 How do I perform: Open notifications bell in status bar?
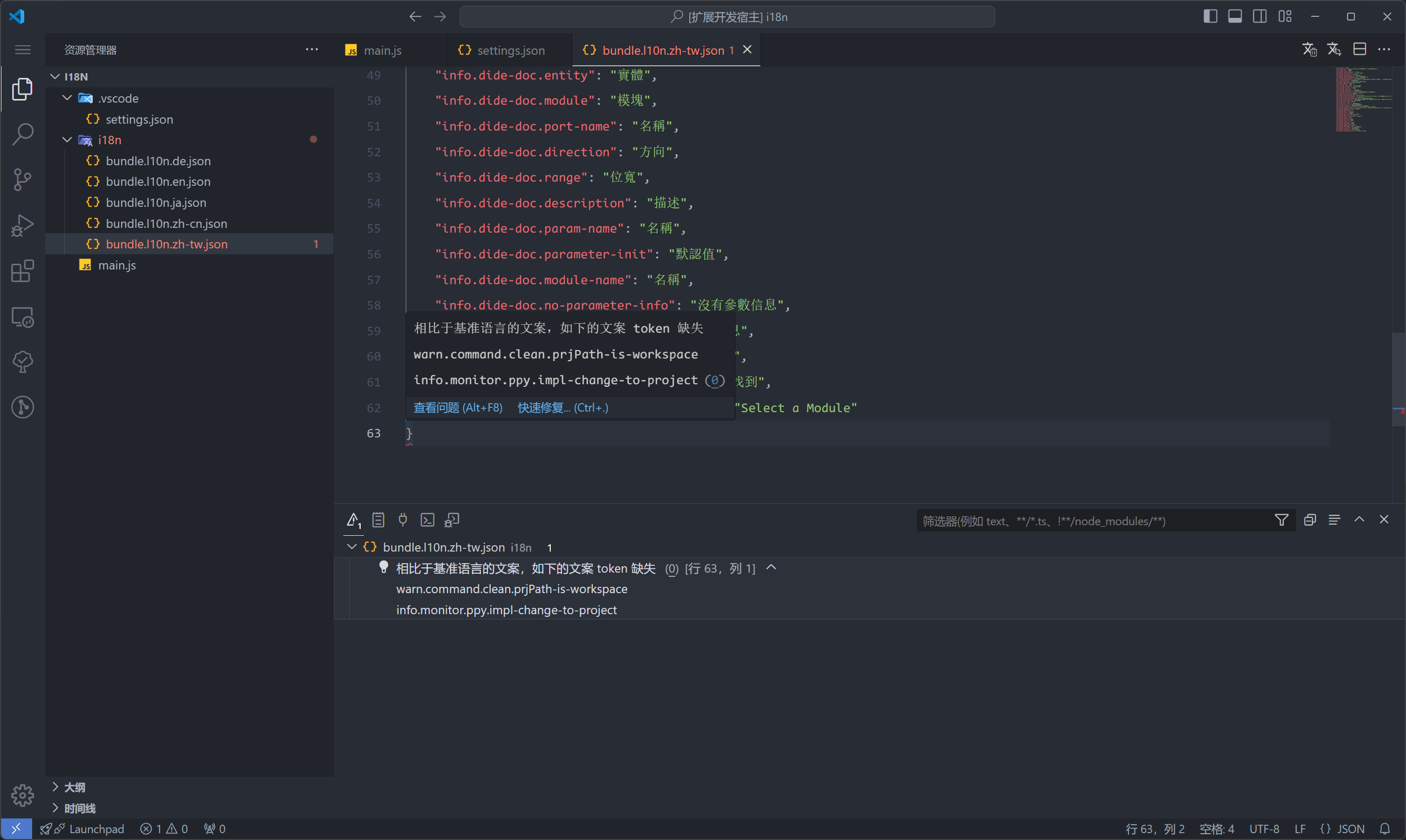[1384, 828]
